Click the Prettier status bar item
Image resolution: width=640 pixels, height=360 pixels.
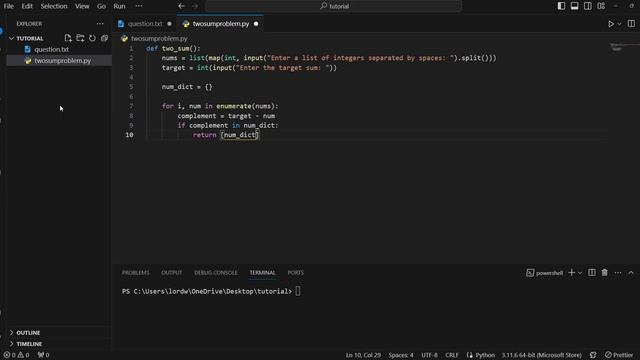click(x=619, y=355)
